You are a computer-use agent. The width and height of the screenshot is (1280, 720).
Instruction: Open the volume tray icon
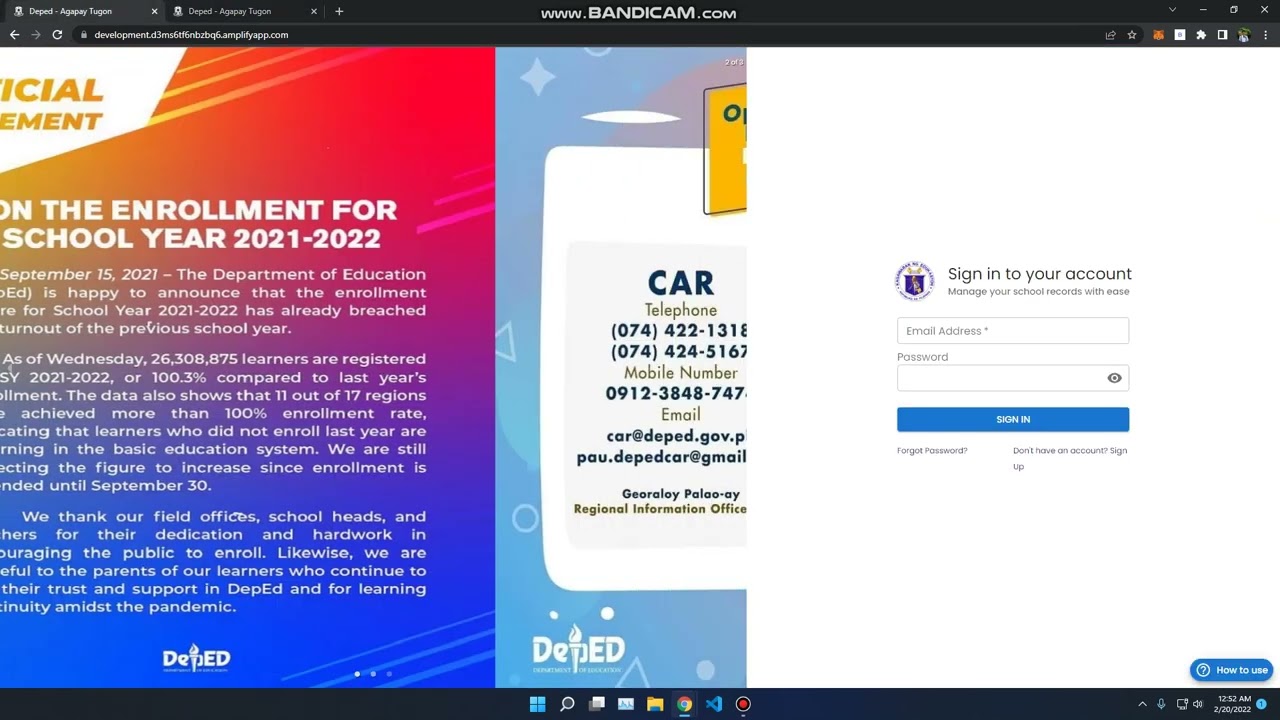click(1198, 704)
